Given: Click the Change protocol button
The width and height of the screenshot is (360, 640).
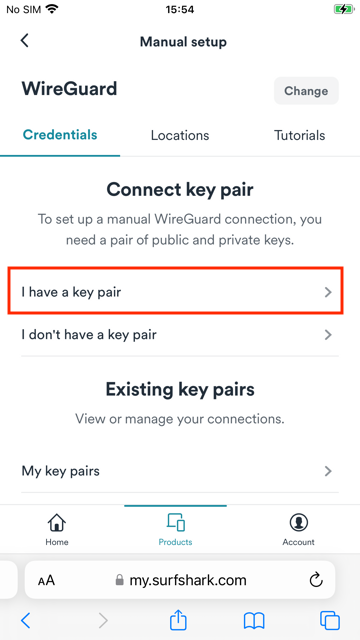Looking at the screenshot, I should (306, 91).
